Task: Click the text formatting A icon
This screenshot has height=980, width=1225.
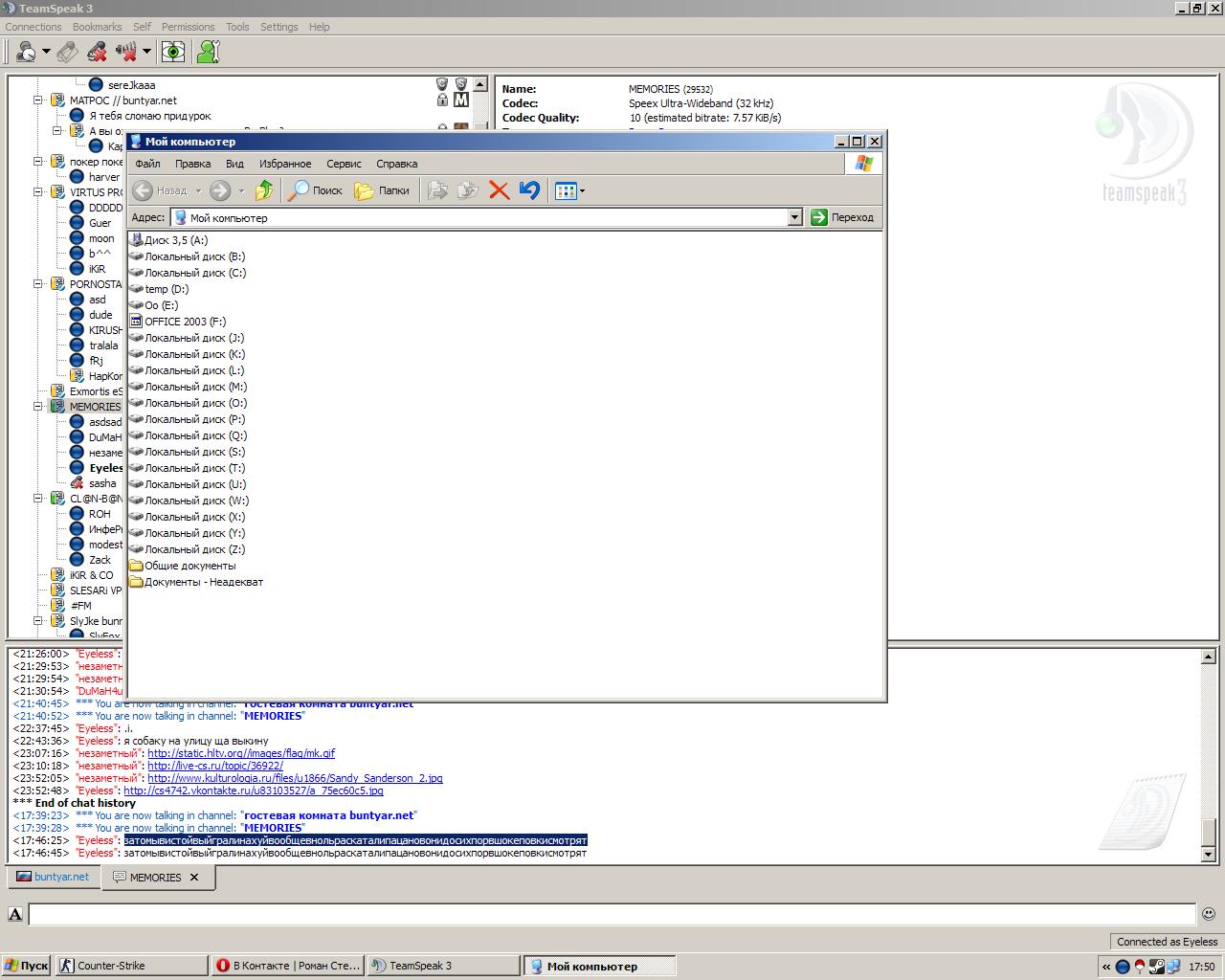Action: click(15, 914)
